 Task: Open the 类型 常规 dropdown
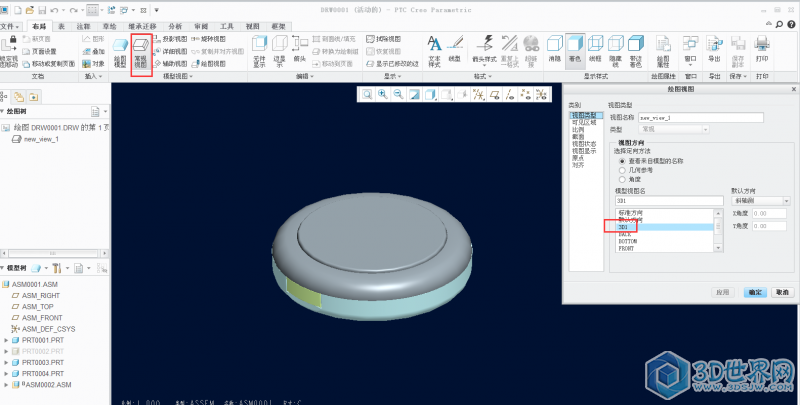[673, 130]
